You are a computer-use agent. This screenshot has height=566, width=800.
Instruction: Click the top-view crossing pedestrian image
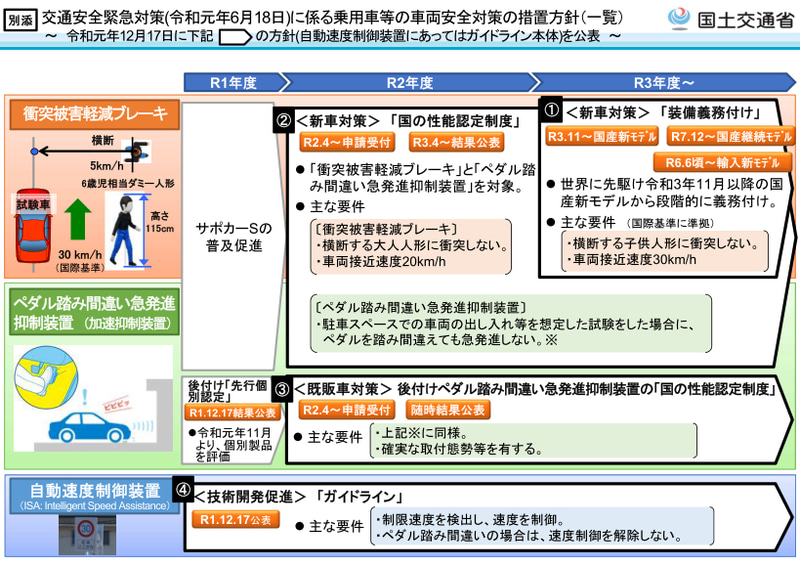[x=136, y=152]
